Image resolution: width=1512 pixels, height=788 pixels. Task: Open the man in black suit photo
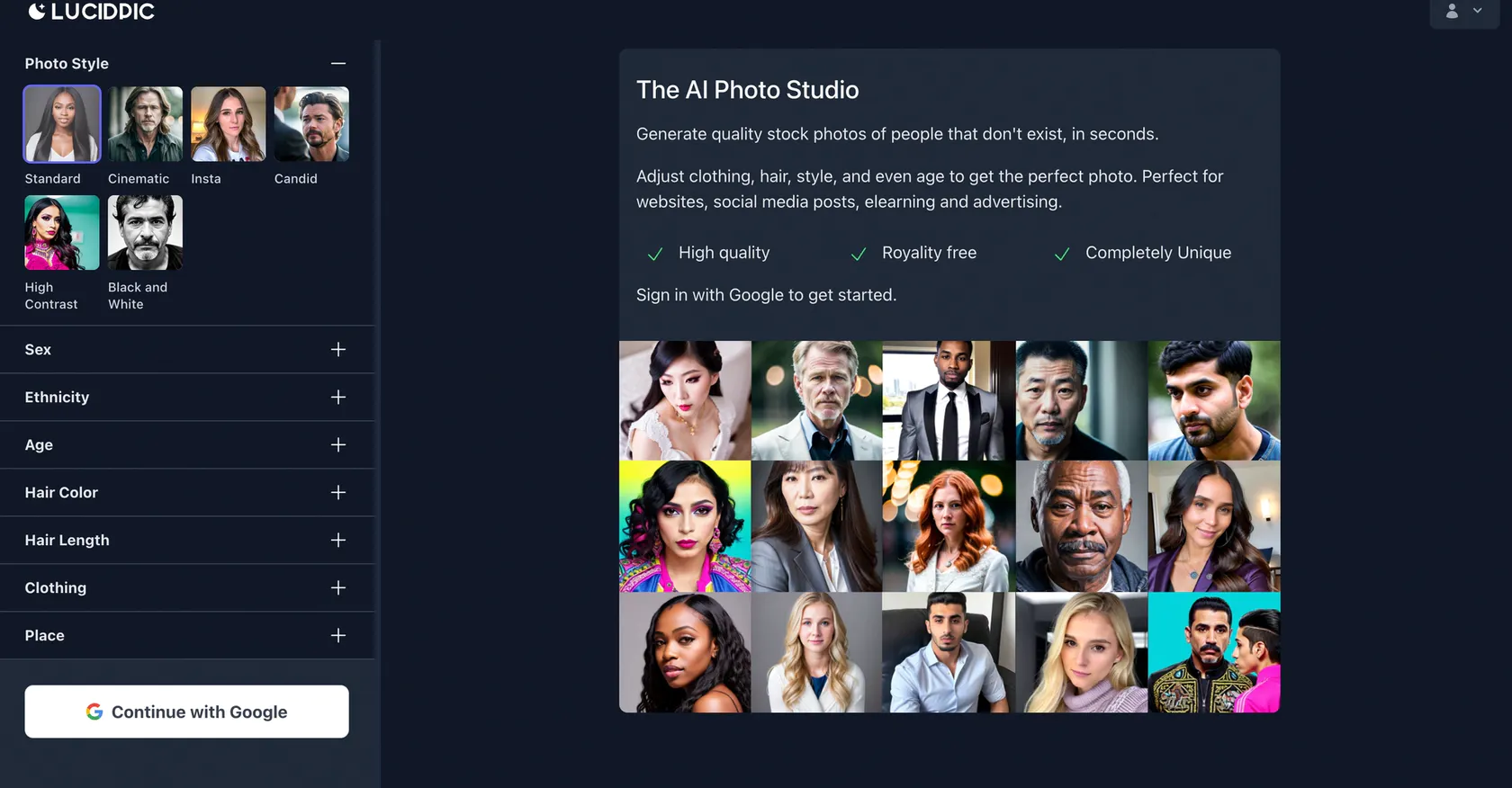point(949,400)
